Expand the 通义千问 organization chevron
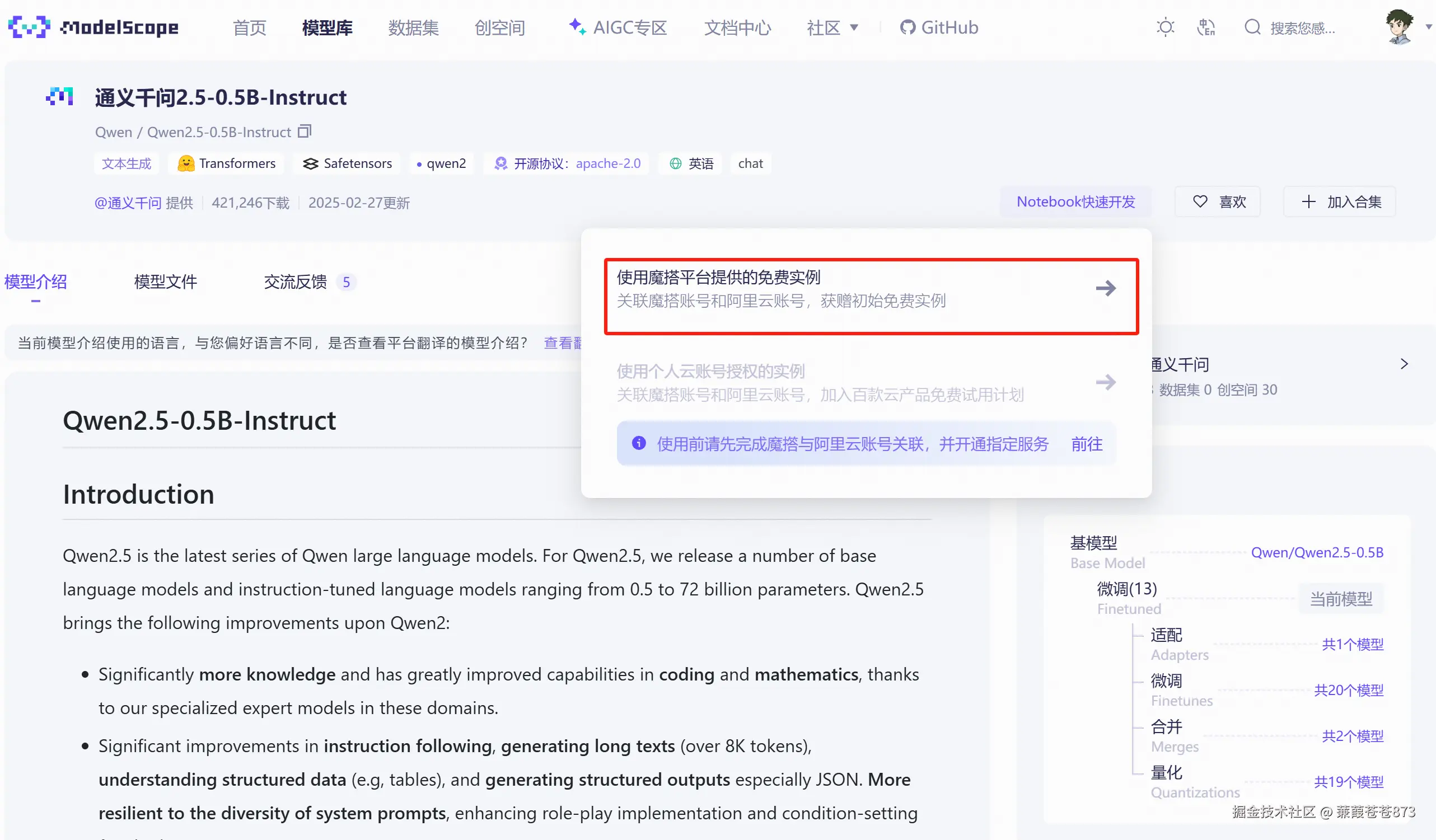The height and width of the screenshot is (840, 1436). click(1404, 364)
